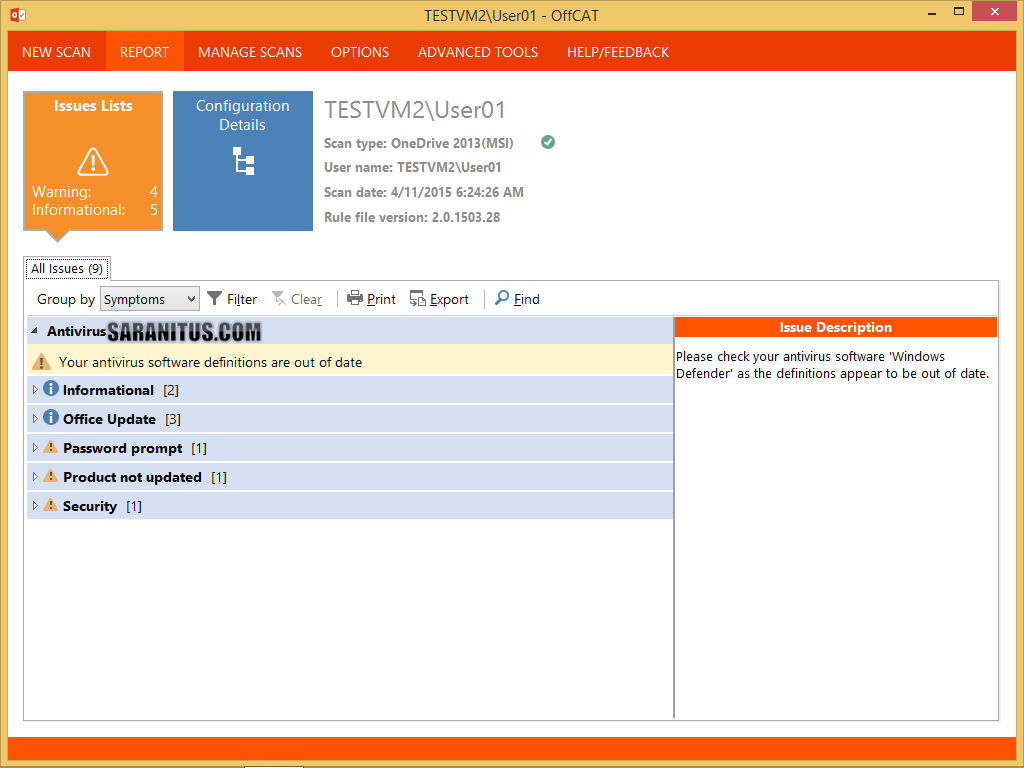Click the Scan date line

click(x=424, y=193)
